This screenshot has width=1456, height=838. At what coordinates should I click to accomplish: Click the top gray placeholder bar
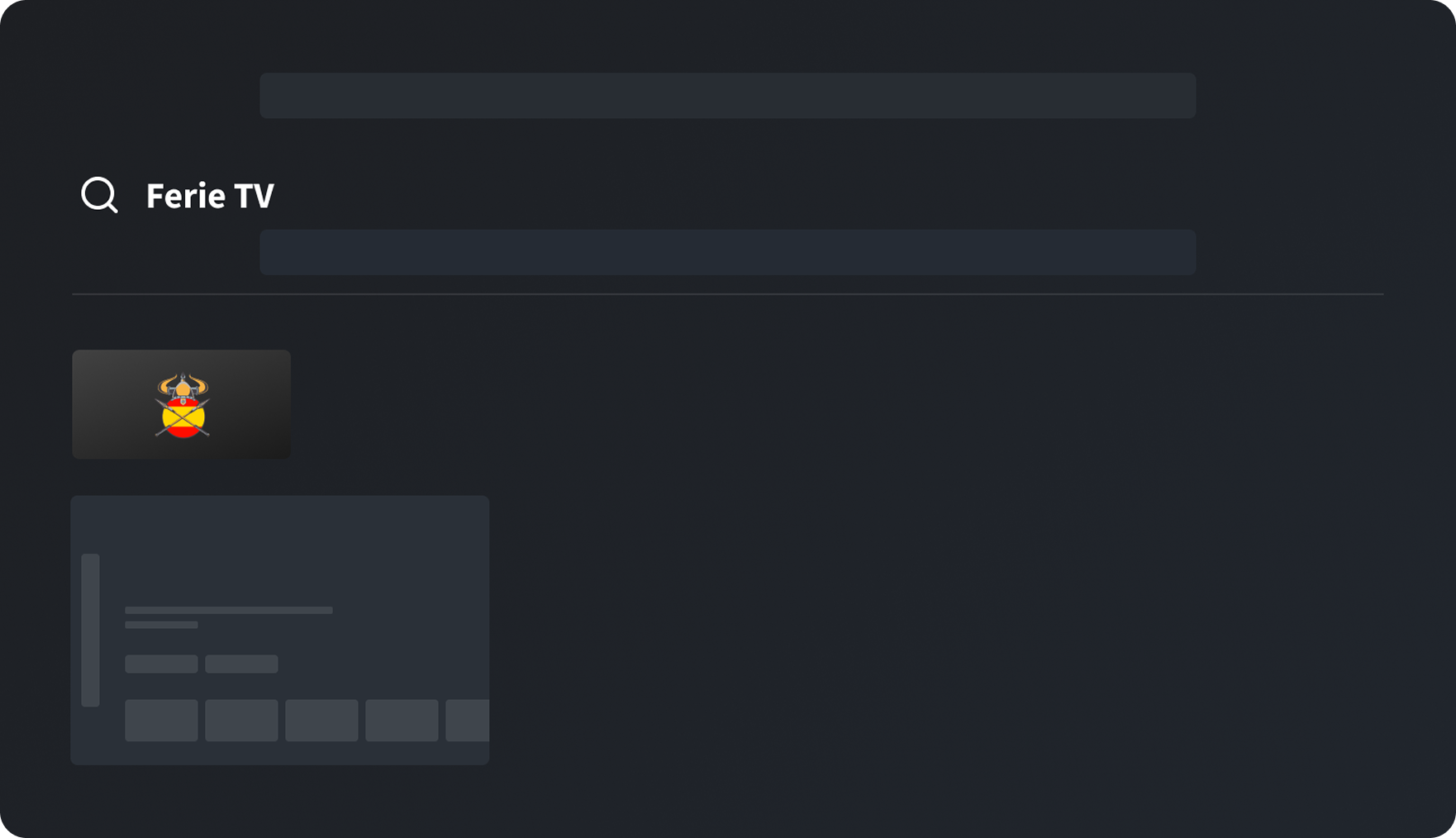tap(727, 95)
